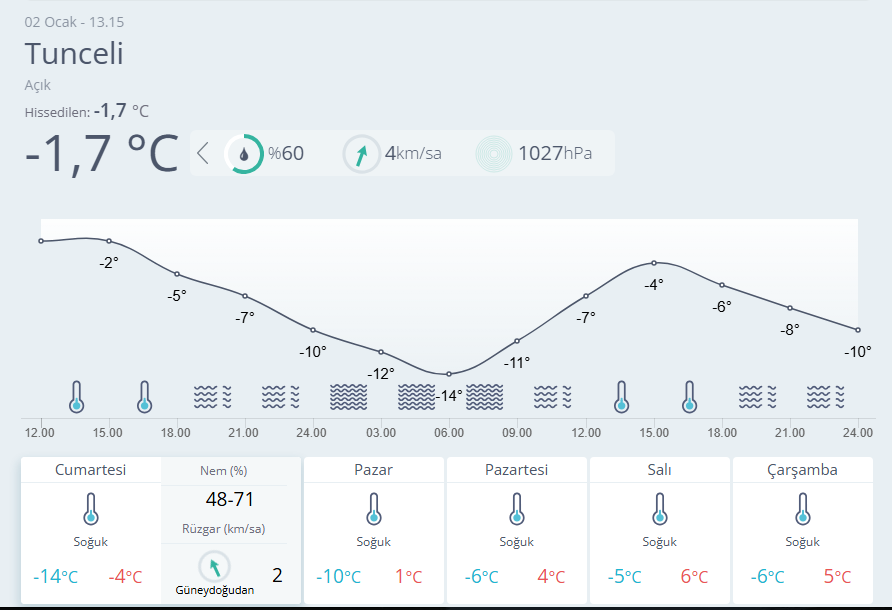
Task: Select the Salı day heading
Action: click(x=660, y=470)
